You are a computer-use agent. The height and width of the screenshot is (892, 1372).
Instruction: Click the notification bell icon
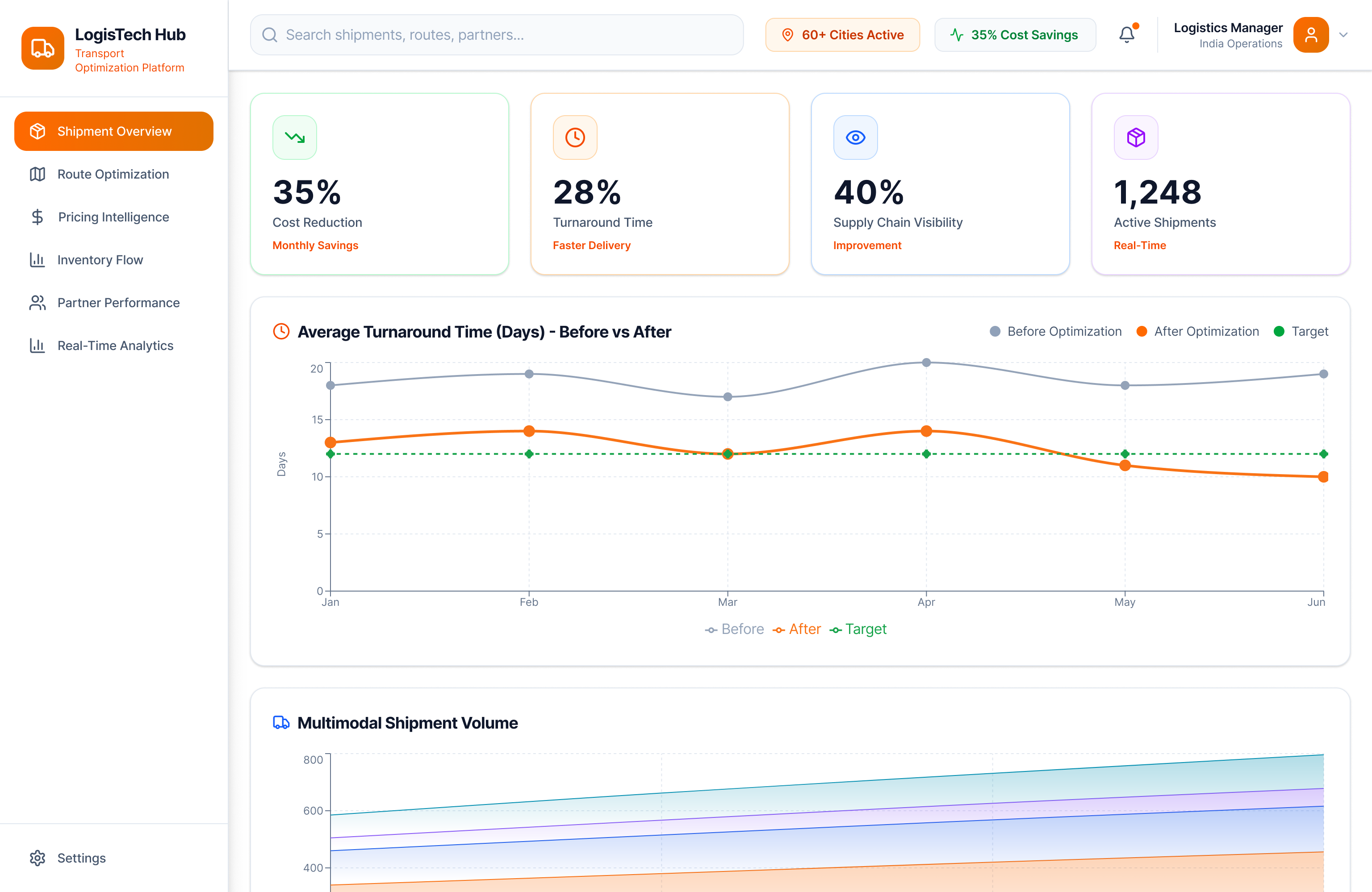(x=1126, y=34)
